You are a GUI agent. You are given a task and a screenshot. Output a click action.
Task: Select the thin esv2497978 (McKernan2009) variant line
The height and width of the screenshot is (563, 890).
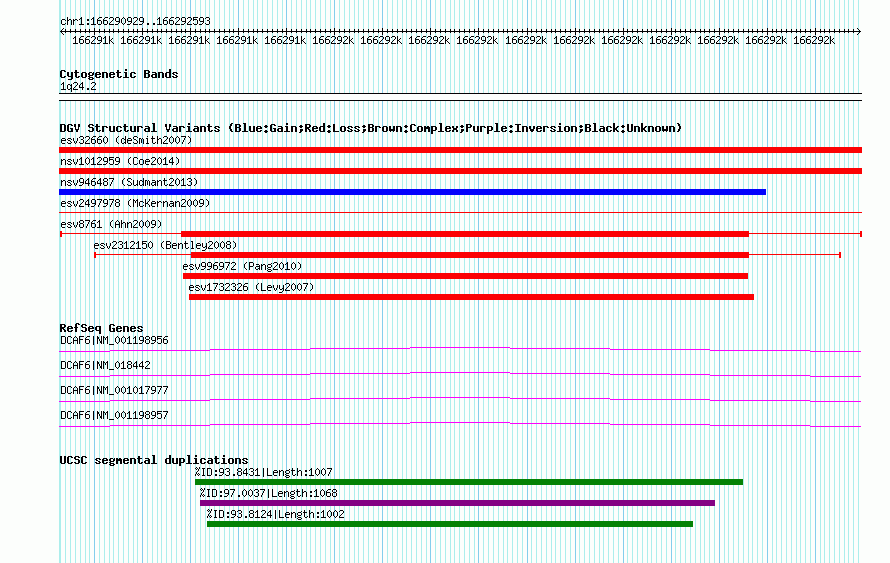[460, 213]
